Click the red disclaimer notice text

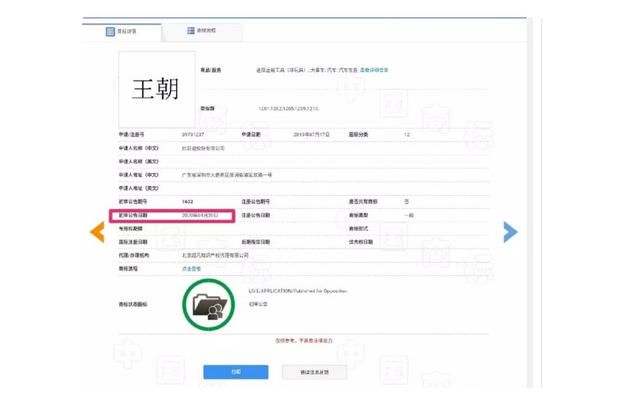(304, 340)
